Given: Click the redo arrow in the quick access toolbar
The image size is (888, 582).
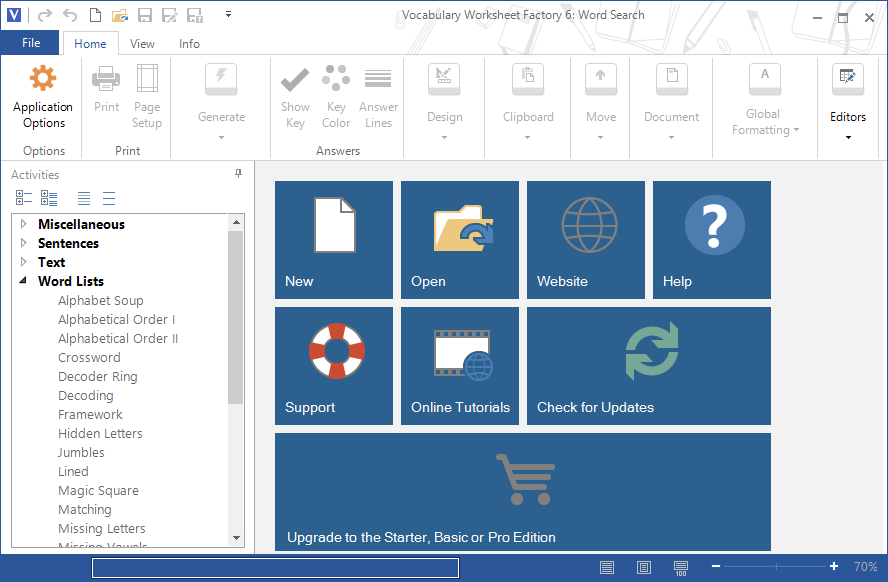Looking at the screenshot, I should (45, 15).
